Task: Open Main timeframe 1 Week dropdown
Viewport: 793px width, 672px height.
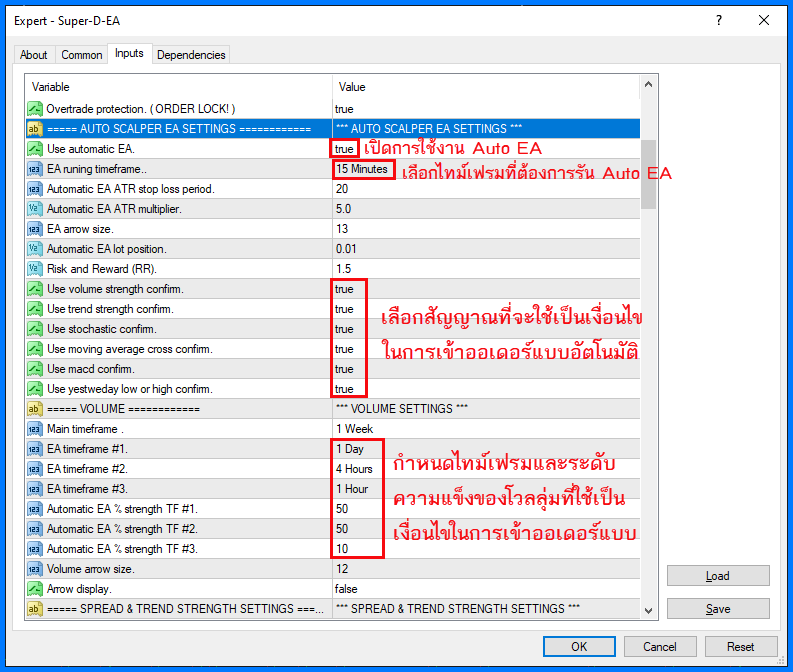Action: [353, 429]
